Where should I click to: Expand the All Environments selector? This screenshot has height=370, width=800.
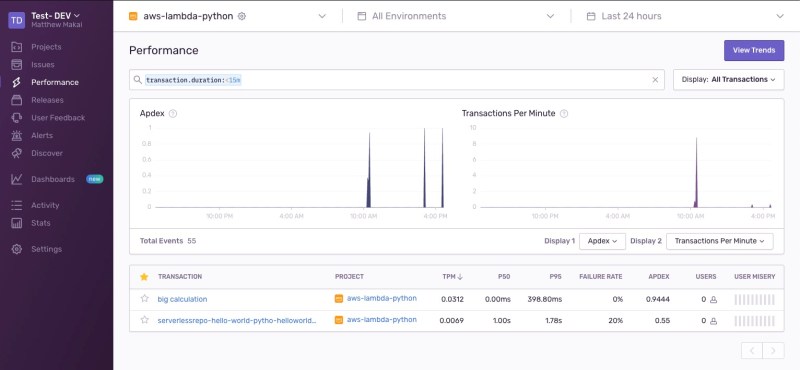[x=455, y=16]
